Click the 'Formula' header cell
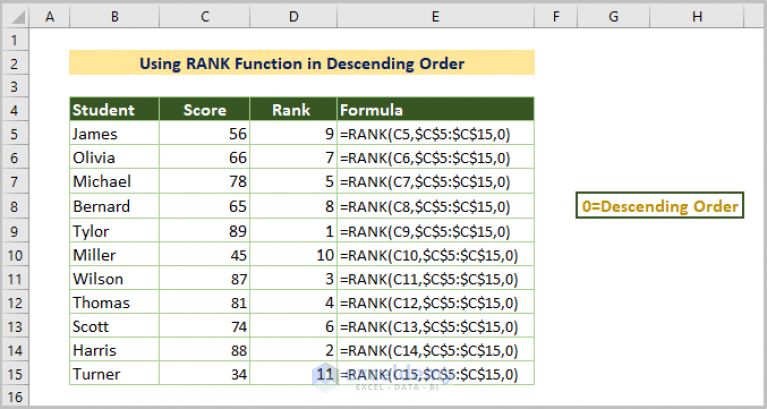This screenshot has height=409, width=767. (x=435, y=109)
